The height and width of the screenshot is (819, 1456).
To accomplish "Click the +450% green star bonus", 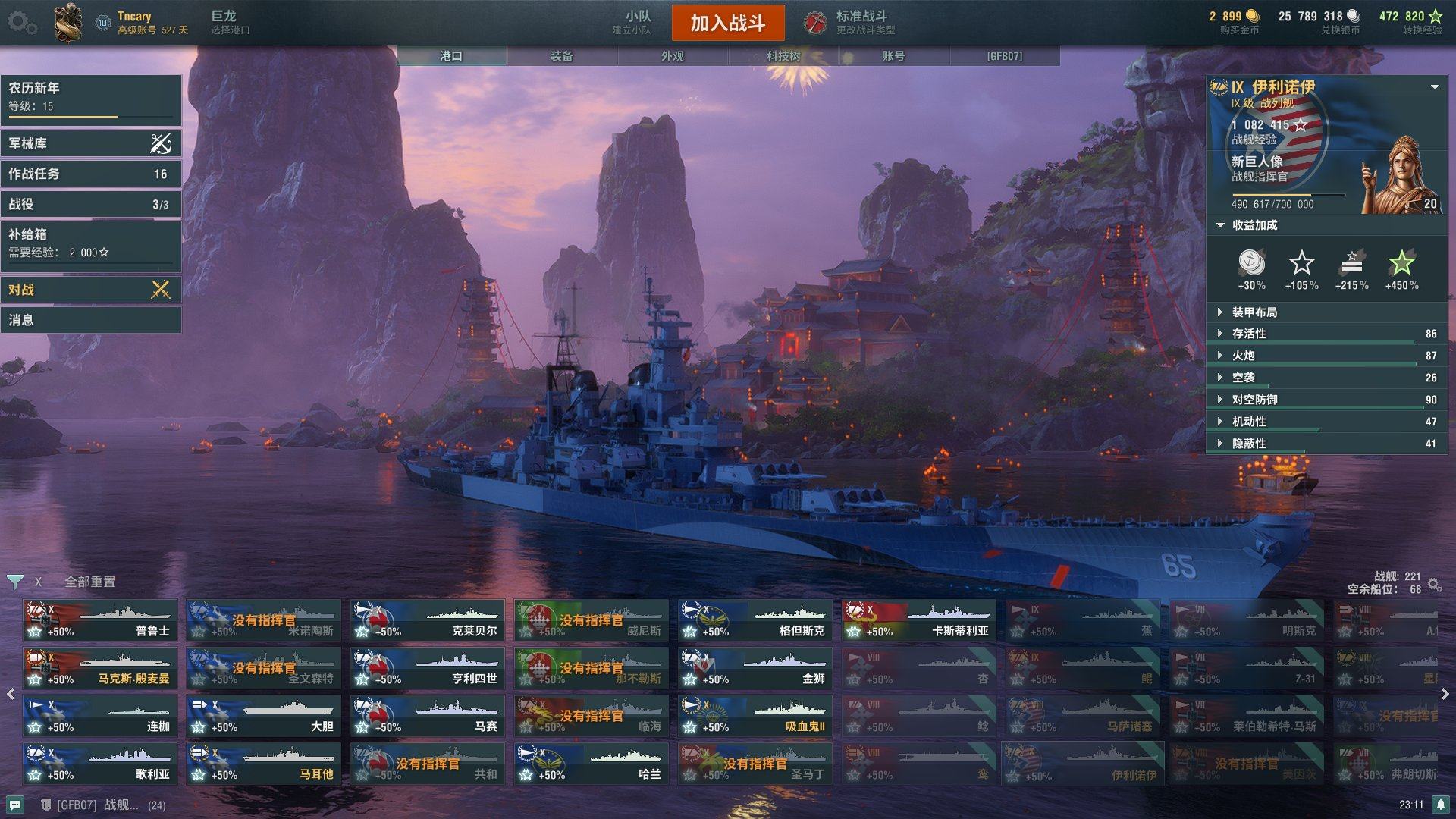I will (1401, 263).
